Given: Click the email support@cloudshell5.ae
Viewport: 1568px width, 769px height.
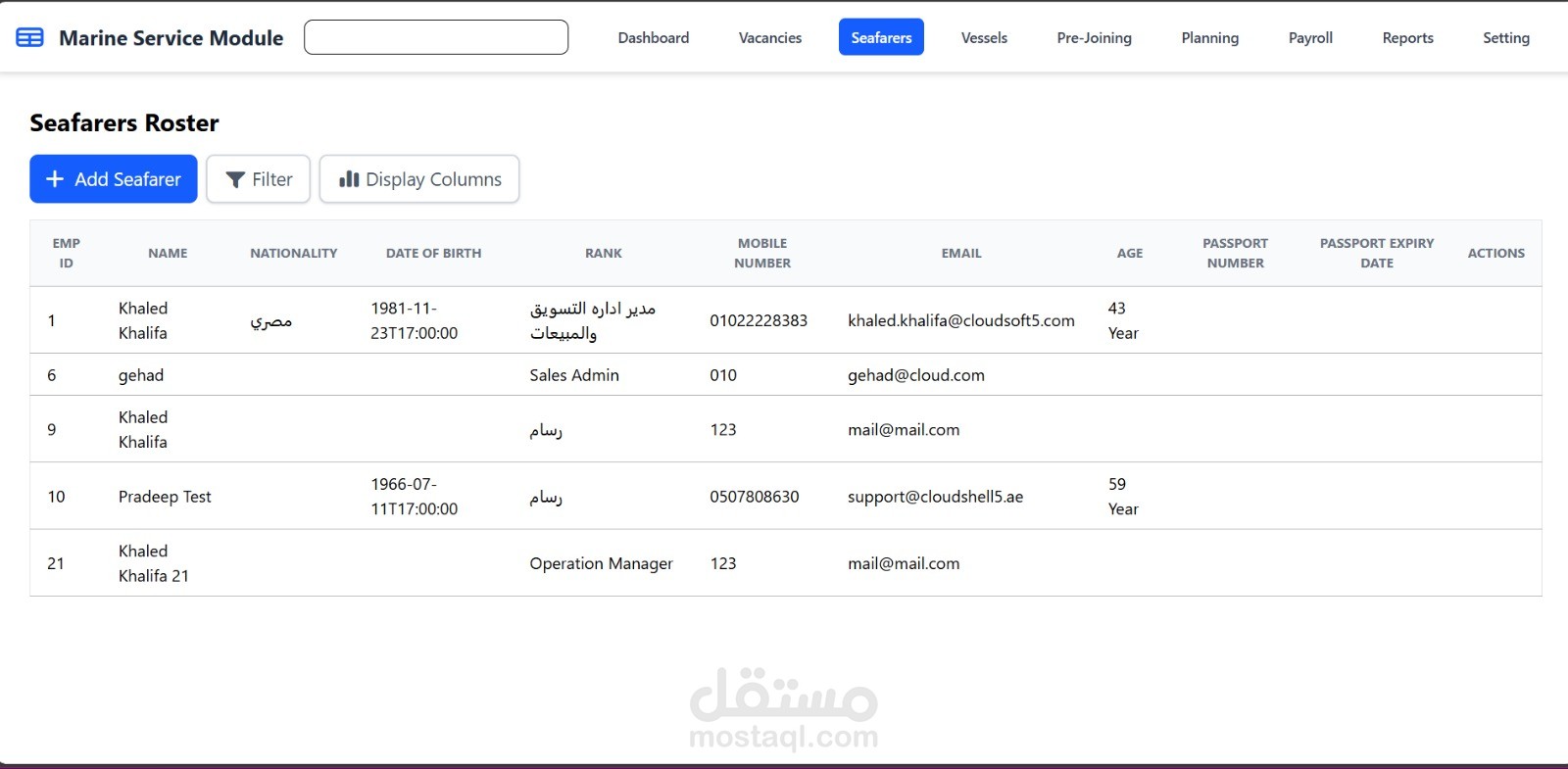Looking at the screenshot, I should click(935, 497).
